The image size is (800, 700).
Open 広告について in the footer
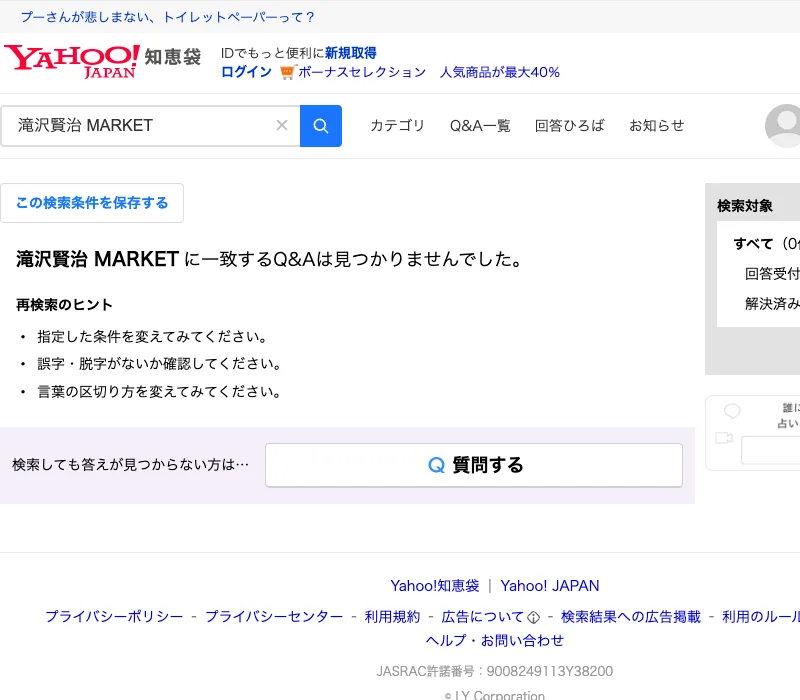(483, 617)
